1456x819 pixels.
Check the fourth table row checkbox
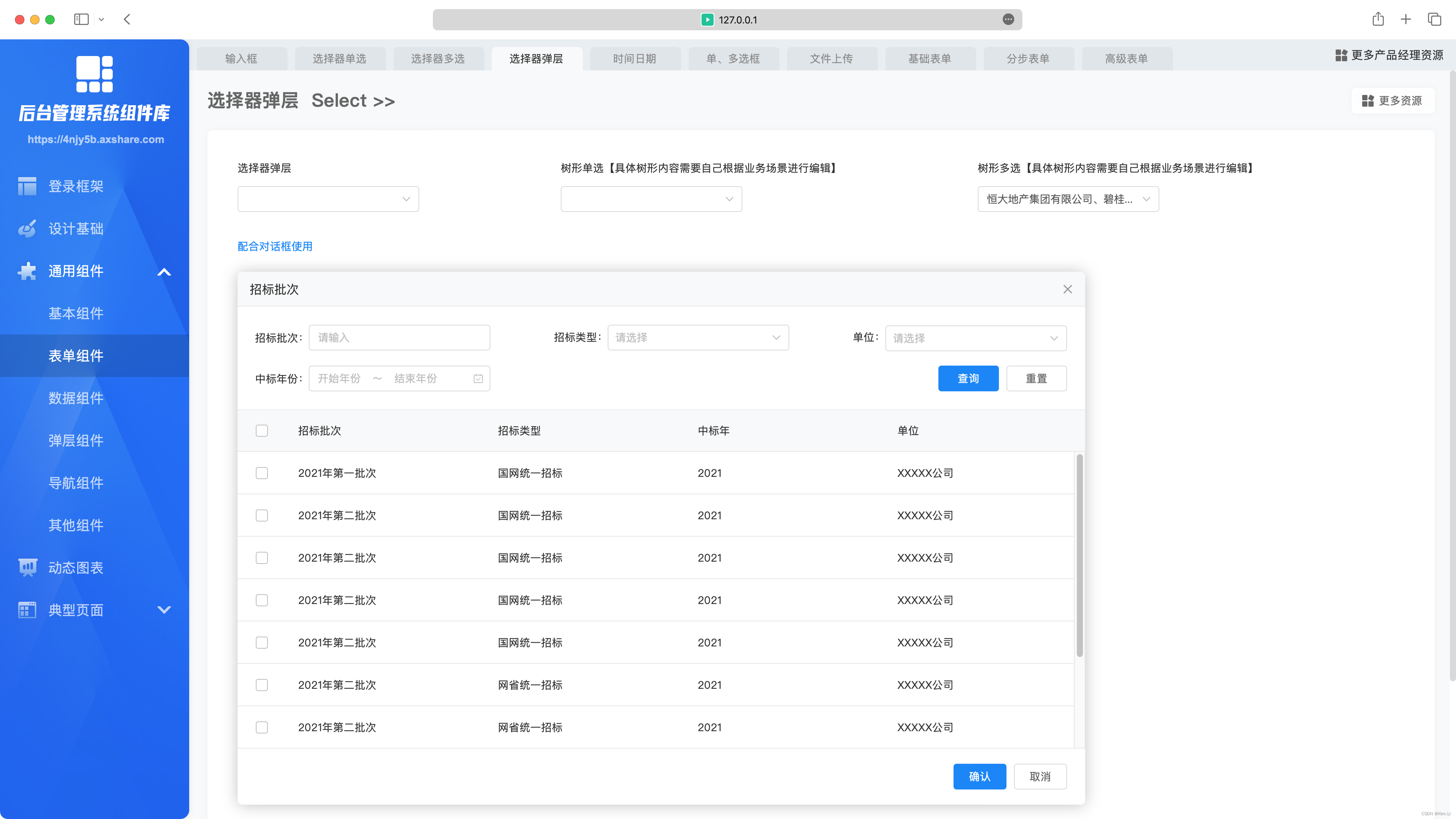tap(262, 600)
